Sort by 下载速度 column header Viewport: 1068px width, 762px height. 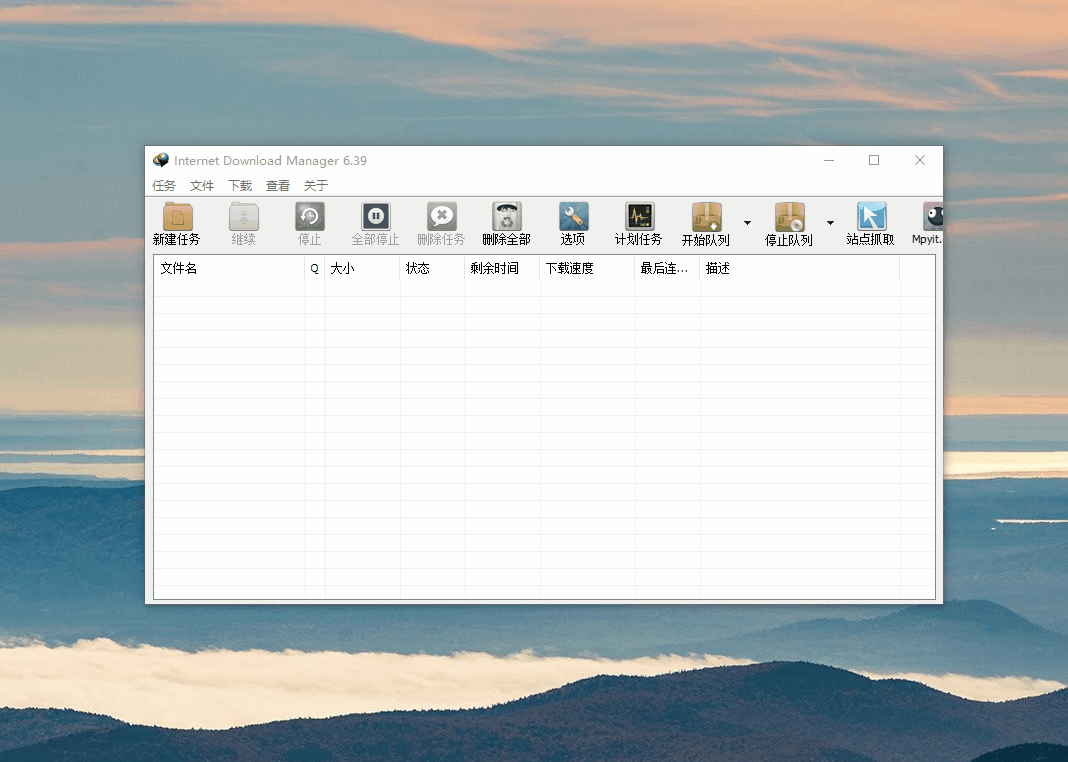587,269
